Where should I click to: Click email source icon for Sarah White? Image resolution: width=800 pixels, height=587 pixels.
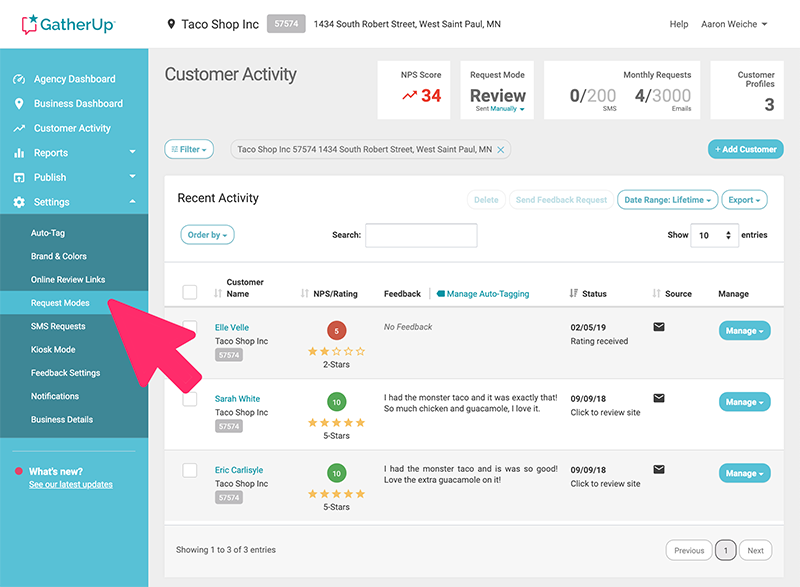point(659,398)
